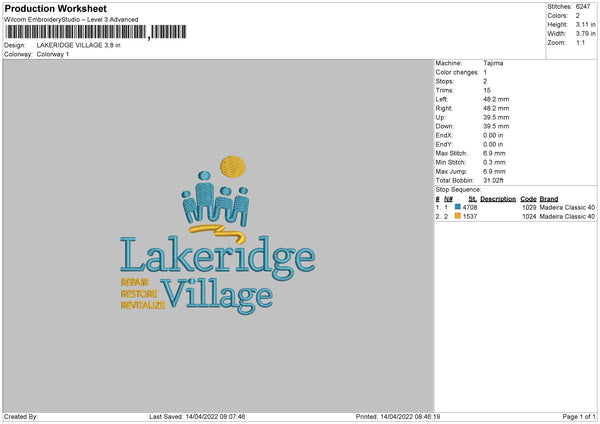The image size is (600, 424).
Task: Click the EndX value 0.00 in
Action: [493, 135]
